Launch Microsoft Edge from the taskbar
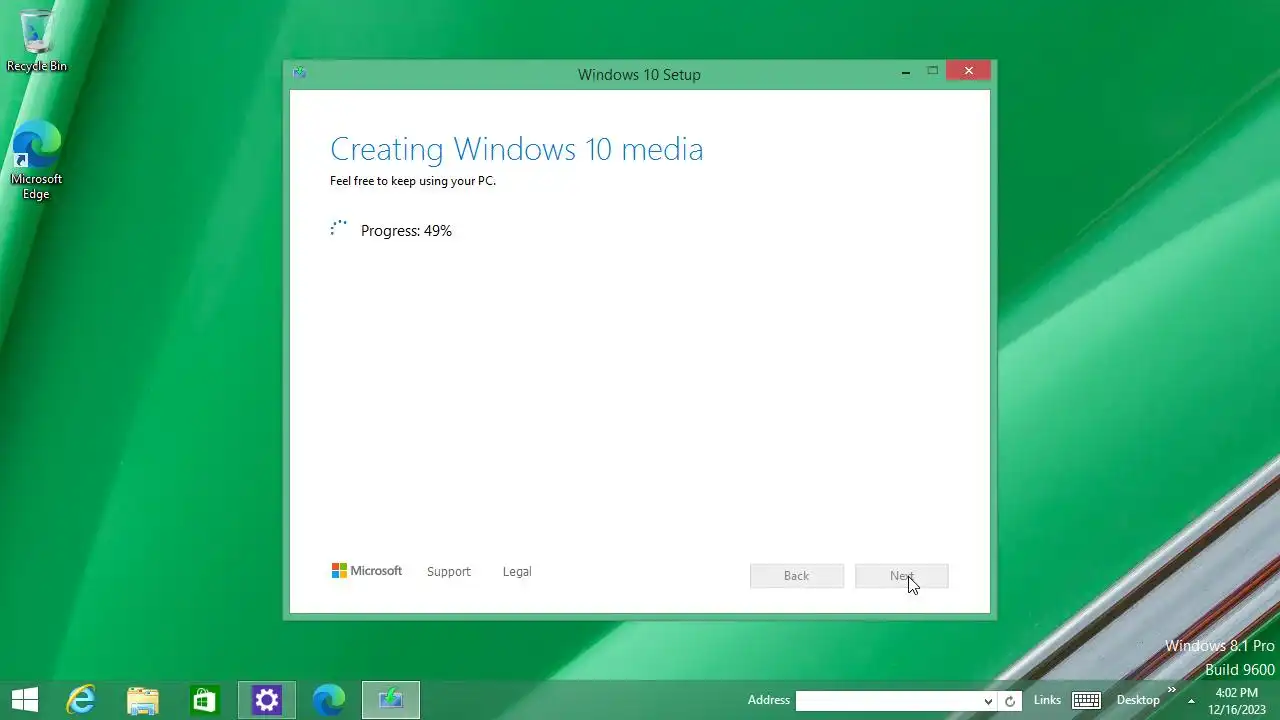Screen dimensions: 1280x720 (x=329, y=700)
